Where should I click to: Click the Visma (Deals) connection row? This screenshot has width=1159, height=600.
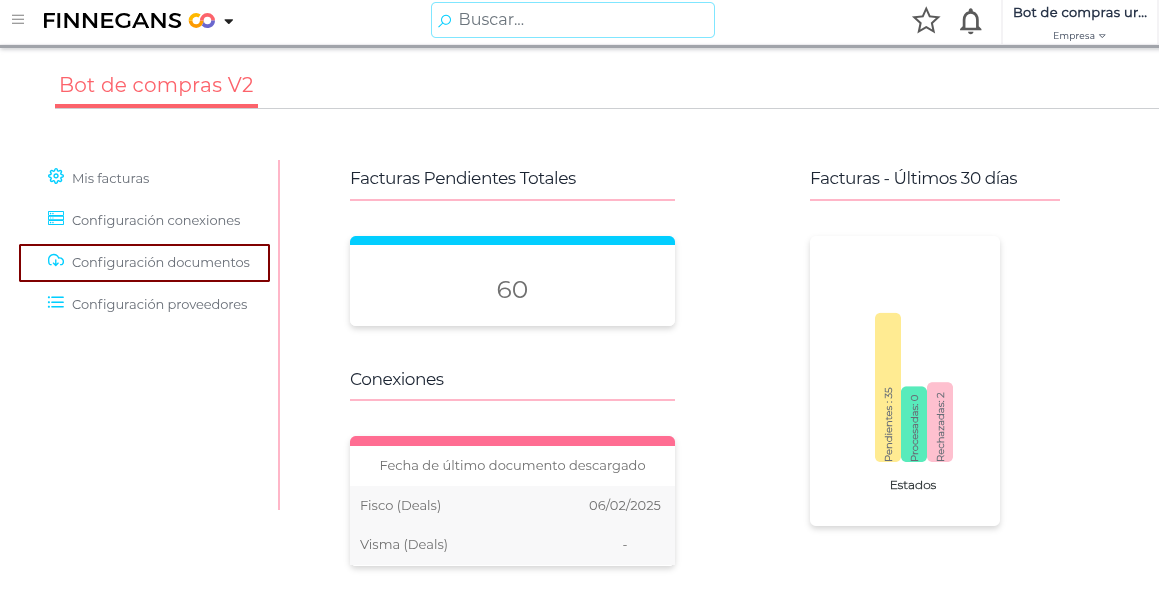512,545
